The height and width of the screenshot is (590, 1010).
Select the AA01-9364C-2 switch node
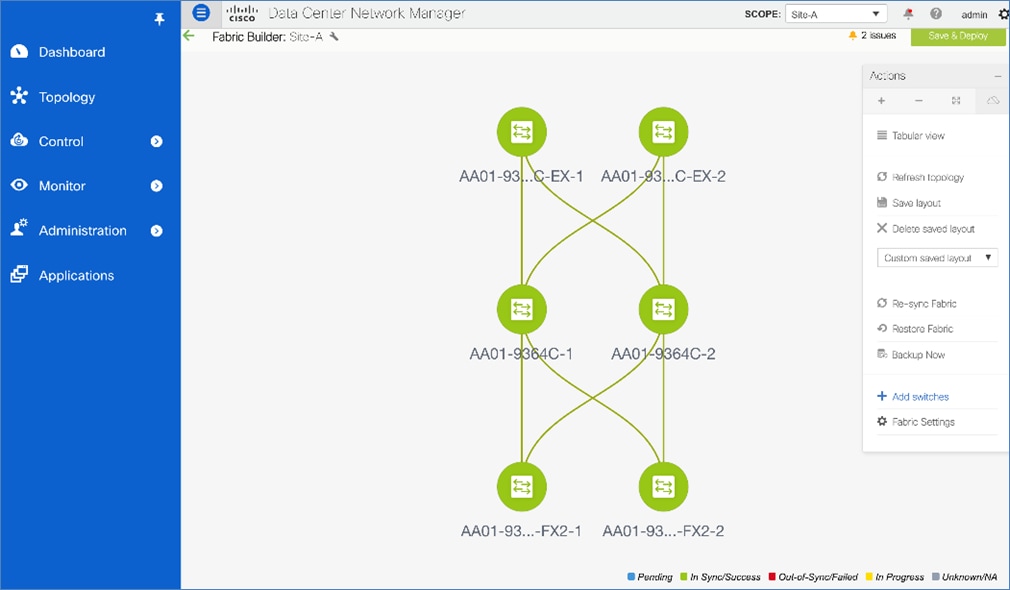[663, 310]
